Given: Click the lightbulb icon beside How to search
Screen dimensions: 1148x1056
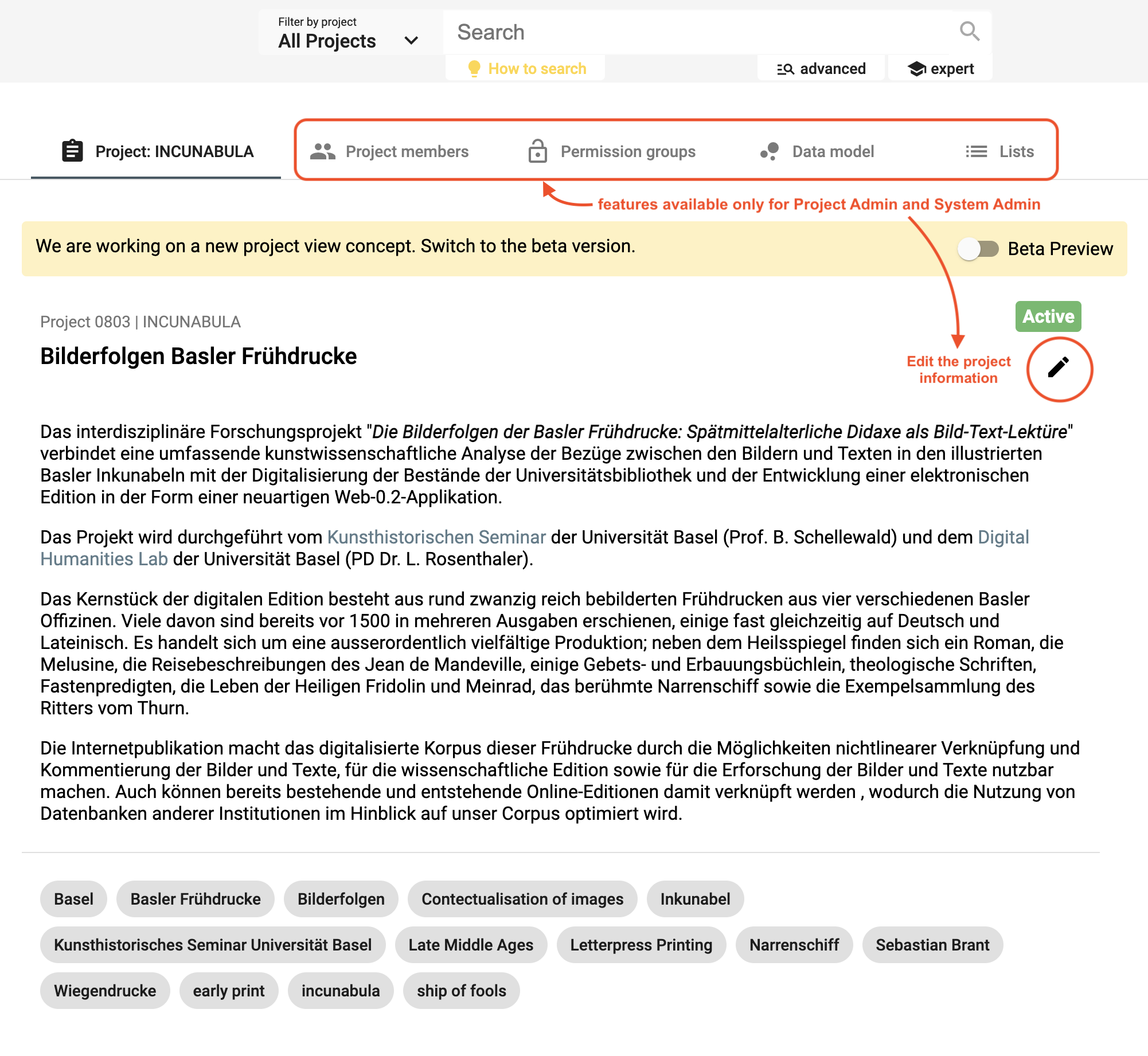Looking at the screenshot, I should [474, 69].
